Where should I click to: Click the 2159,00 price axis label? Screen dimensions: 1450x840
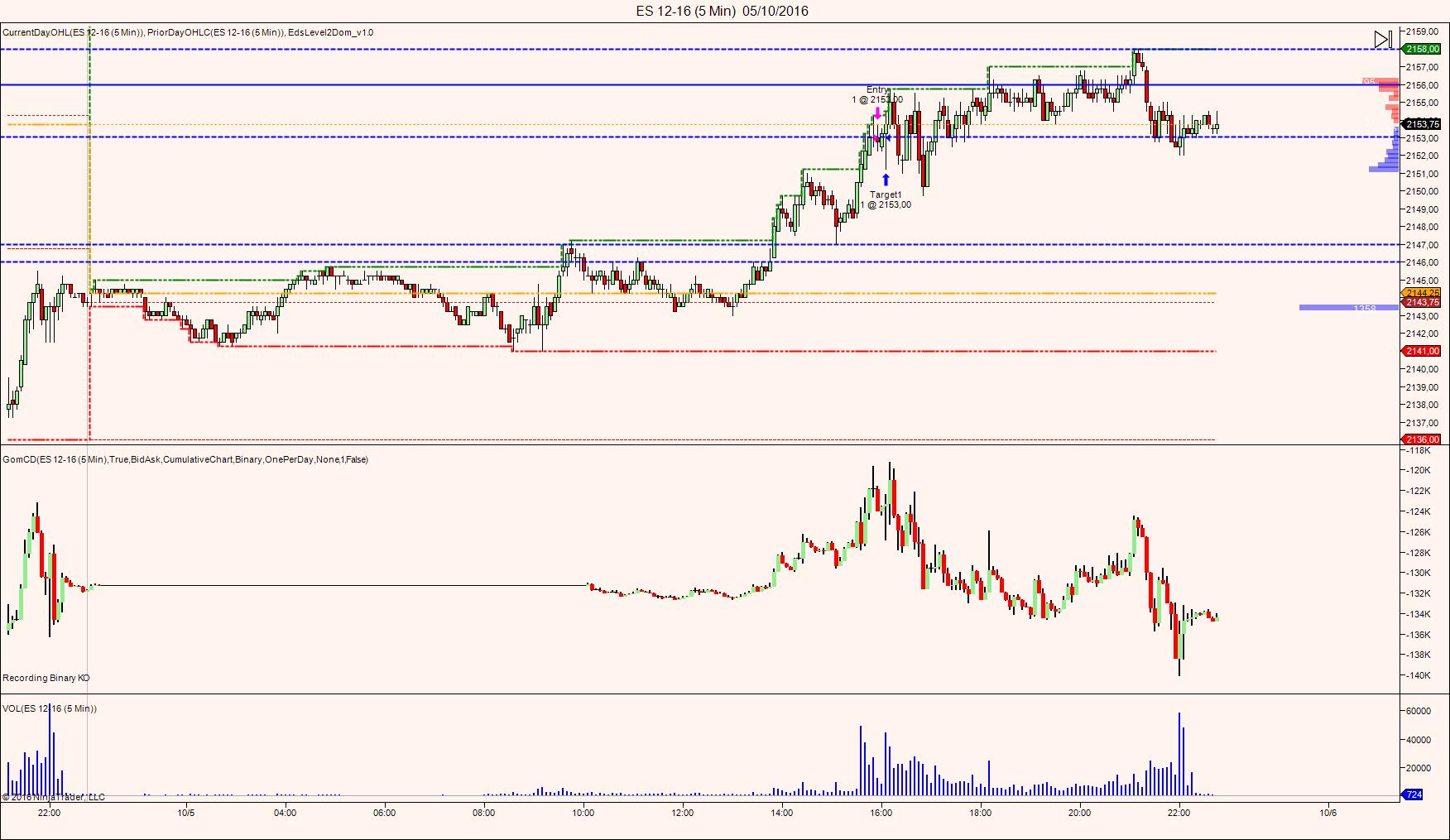[1422, 31]
